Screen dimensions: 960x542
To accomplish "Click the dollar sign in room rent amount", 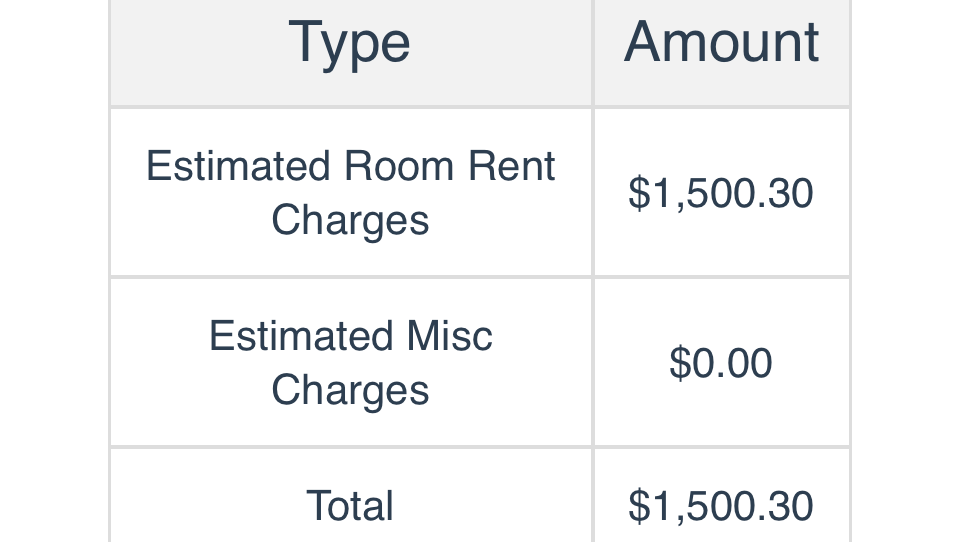I will [638, 193].
